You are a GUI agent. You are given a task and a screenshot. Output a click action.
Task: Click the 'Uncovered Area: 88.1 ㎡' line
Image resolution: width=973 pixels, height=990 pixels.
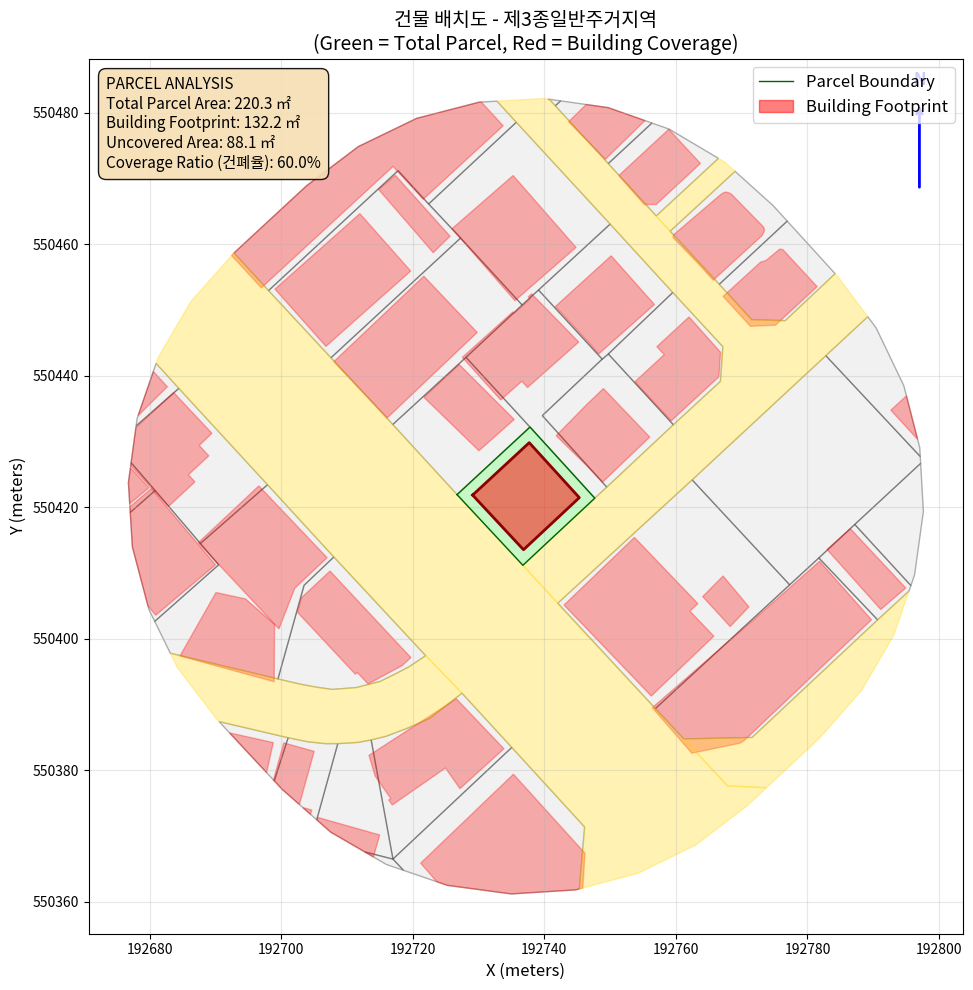click(x=190, y=143)
